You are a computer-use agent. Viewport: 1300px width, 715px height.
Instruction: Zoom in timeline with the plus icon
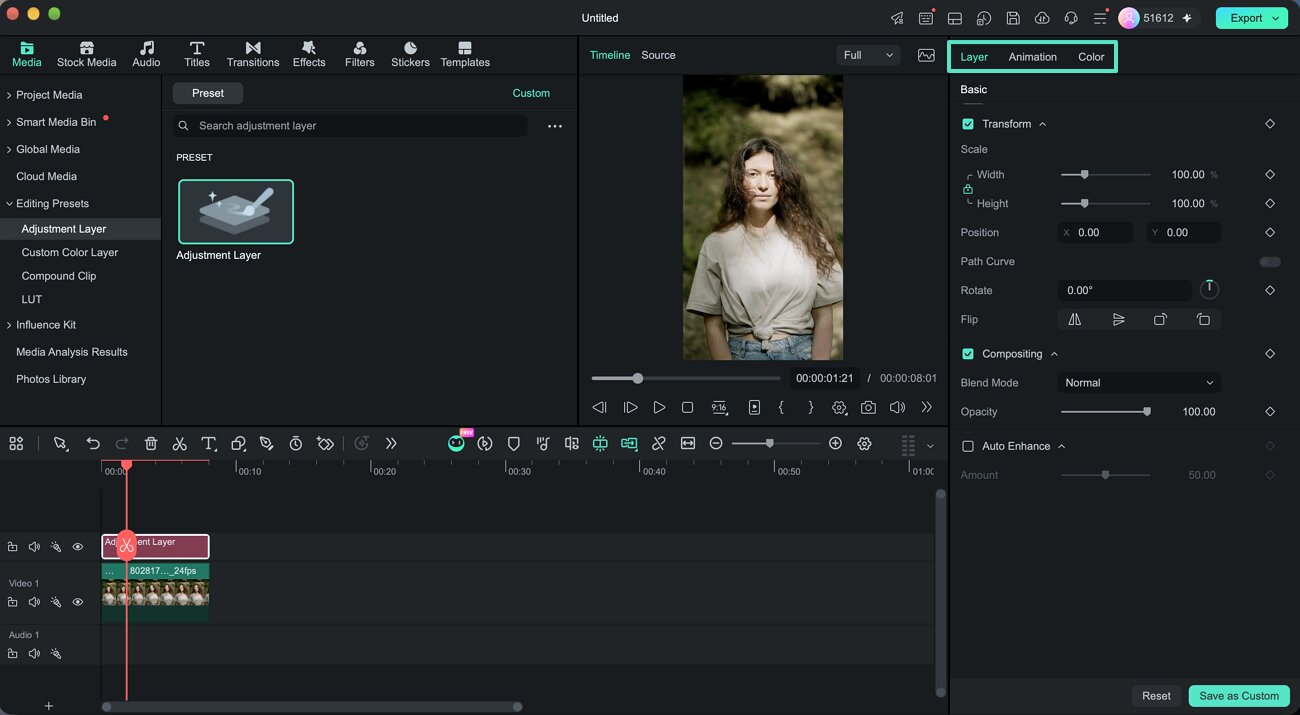point(835,443)
